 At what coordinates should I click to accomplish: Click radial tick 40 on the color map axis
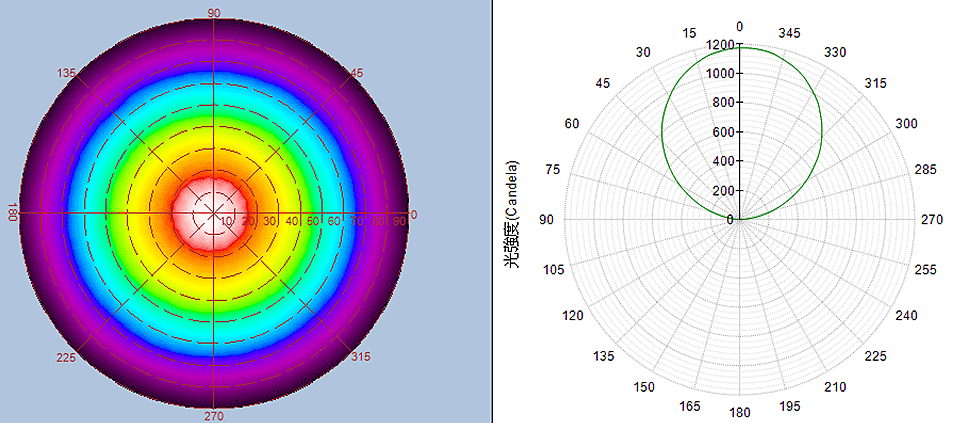click(x=292, y=221)
